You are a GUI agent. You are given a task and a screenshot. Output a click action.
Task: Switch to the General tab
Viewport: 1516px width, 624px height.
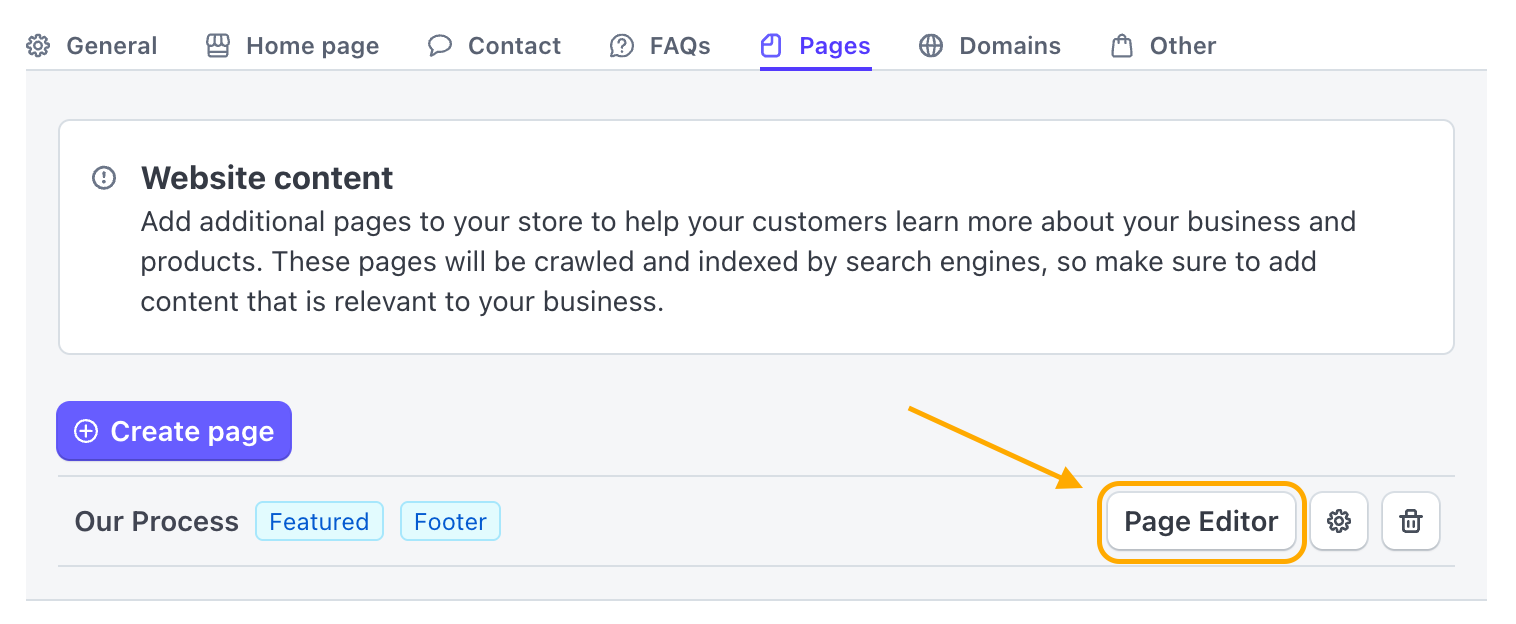click(x=111, y=45)
